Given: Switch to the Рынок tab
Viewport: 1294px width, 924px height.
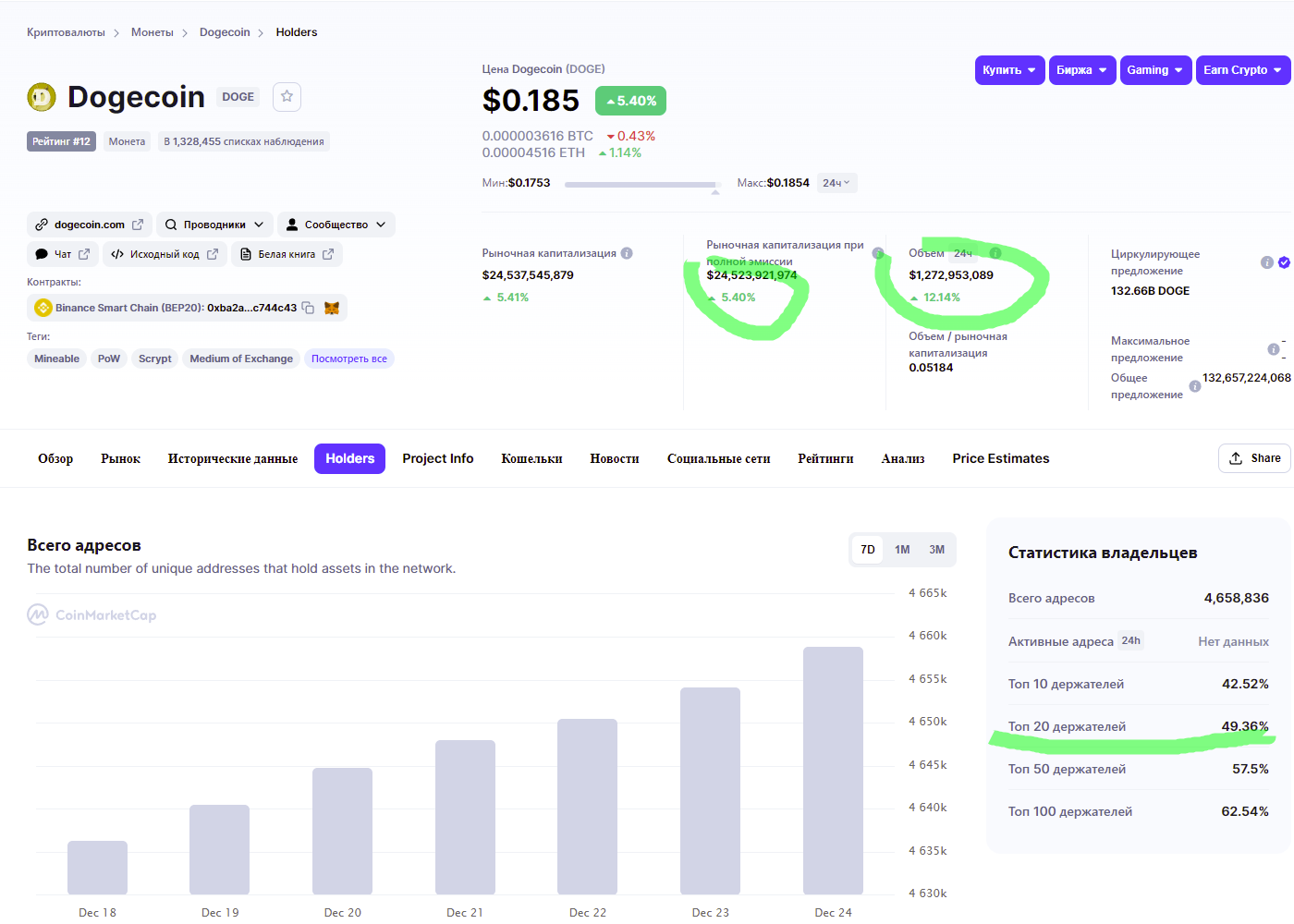Looking at the screenshot, I should click(x=121, y=458).
